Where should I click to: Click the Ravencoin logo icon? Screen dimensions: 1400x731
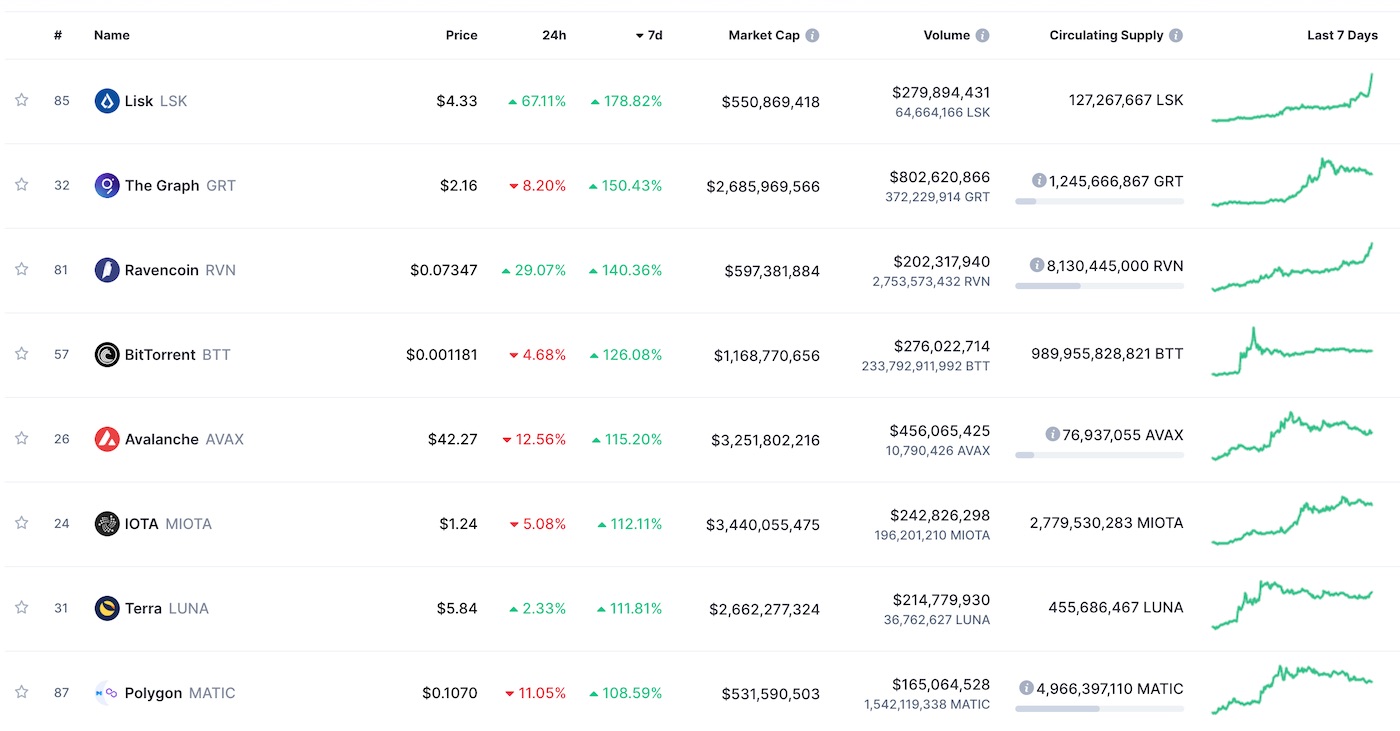click(x=107, y=270)
